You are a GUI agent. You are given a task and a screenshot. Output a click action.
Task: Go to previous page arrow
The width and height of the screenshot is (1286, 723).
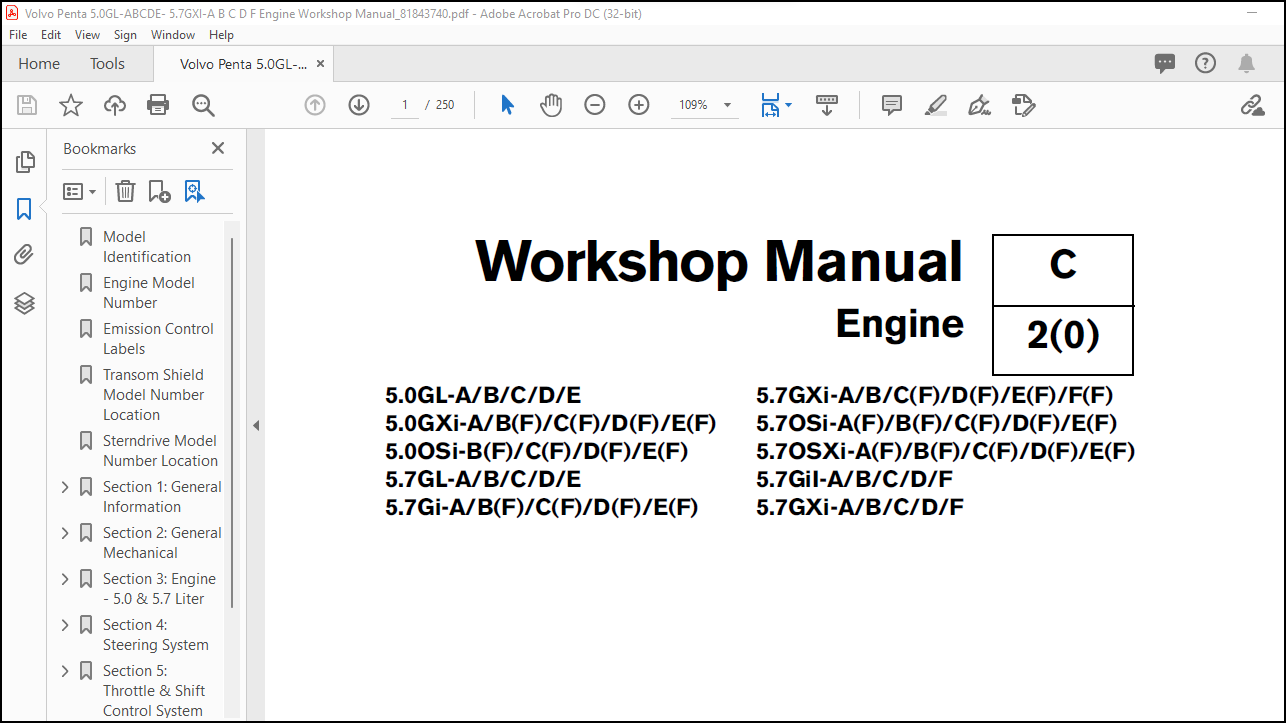click(x=315, y=105)
